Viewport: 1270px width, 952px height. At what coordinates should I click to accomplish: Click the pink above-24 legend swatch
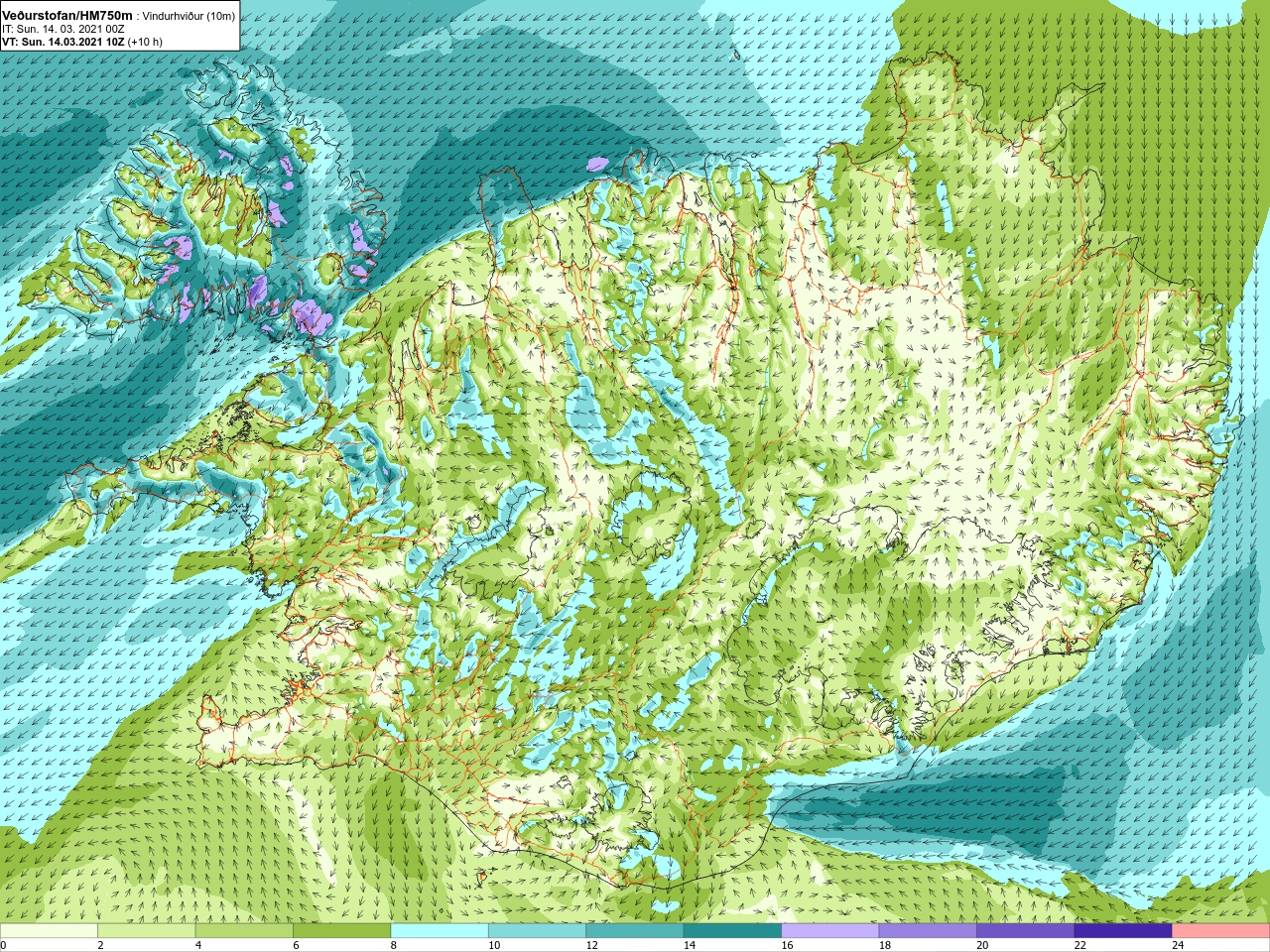coord(1221,931)
